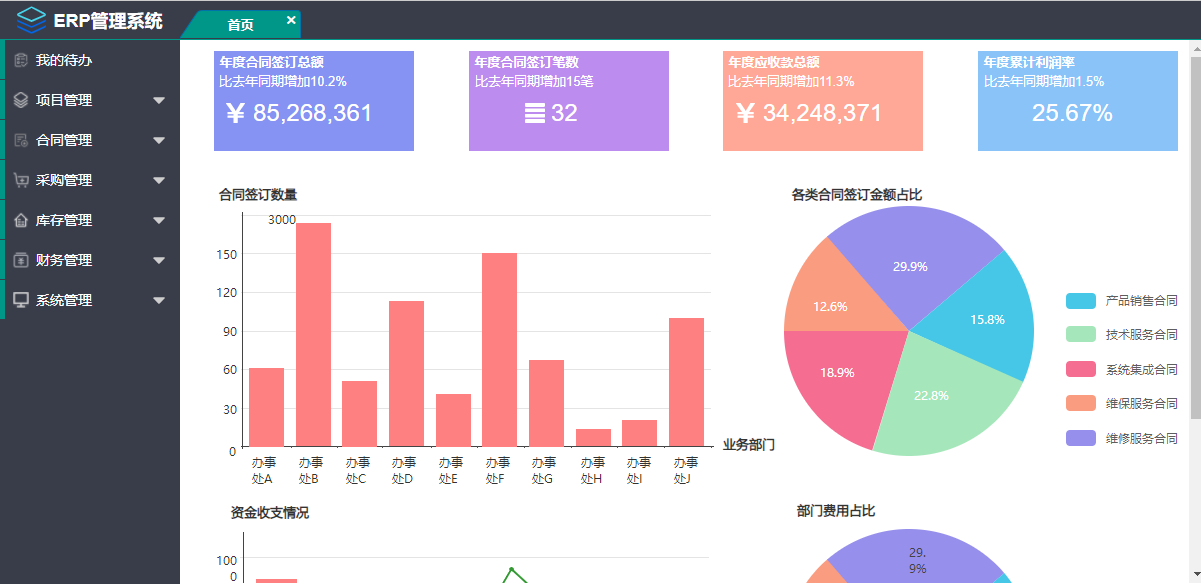The image size is (1201, 584).
Task: Click the bar for 办事处E
Action: tap(453, 421)
